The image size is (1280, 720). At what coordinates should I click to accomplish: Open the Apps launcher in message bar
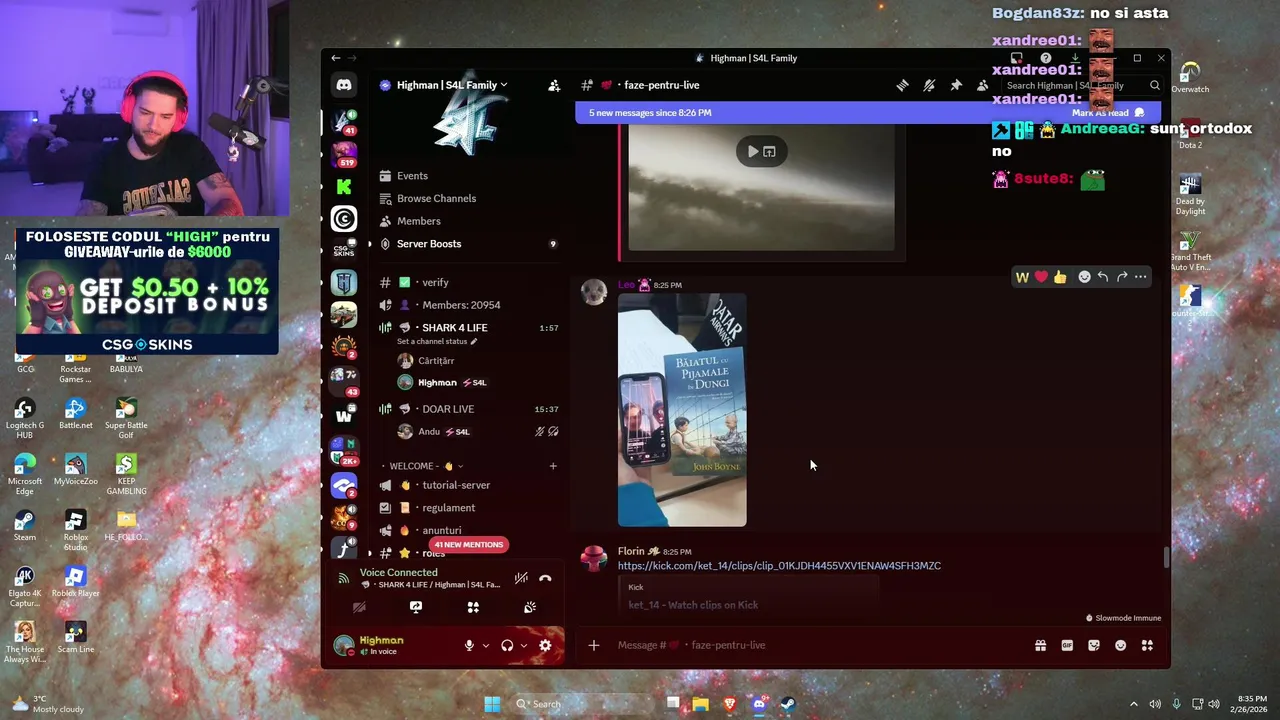1147,646
